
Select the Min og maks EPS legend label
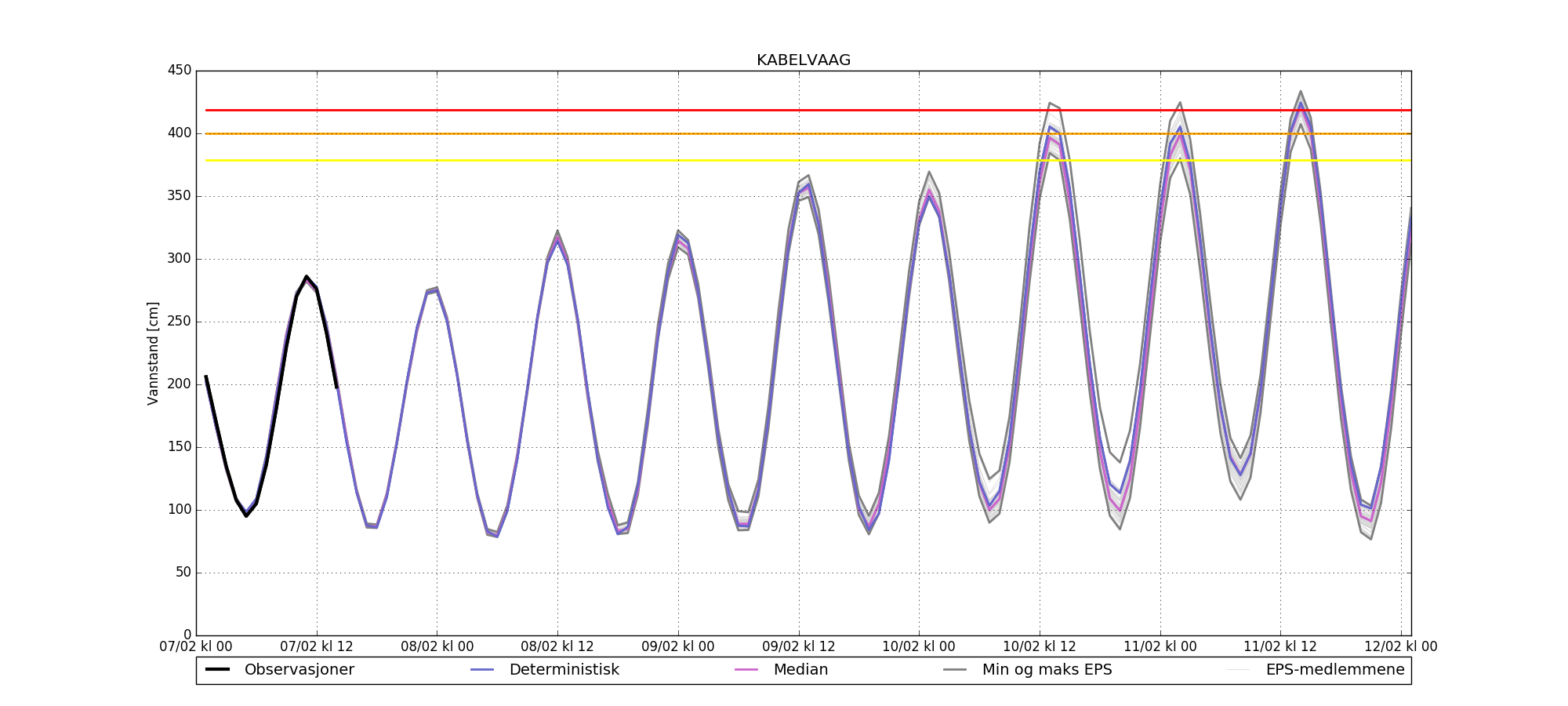point(1047,670)
